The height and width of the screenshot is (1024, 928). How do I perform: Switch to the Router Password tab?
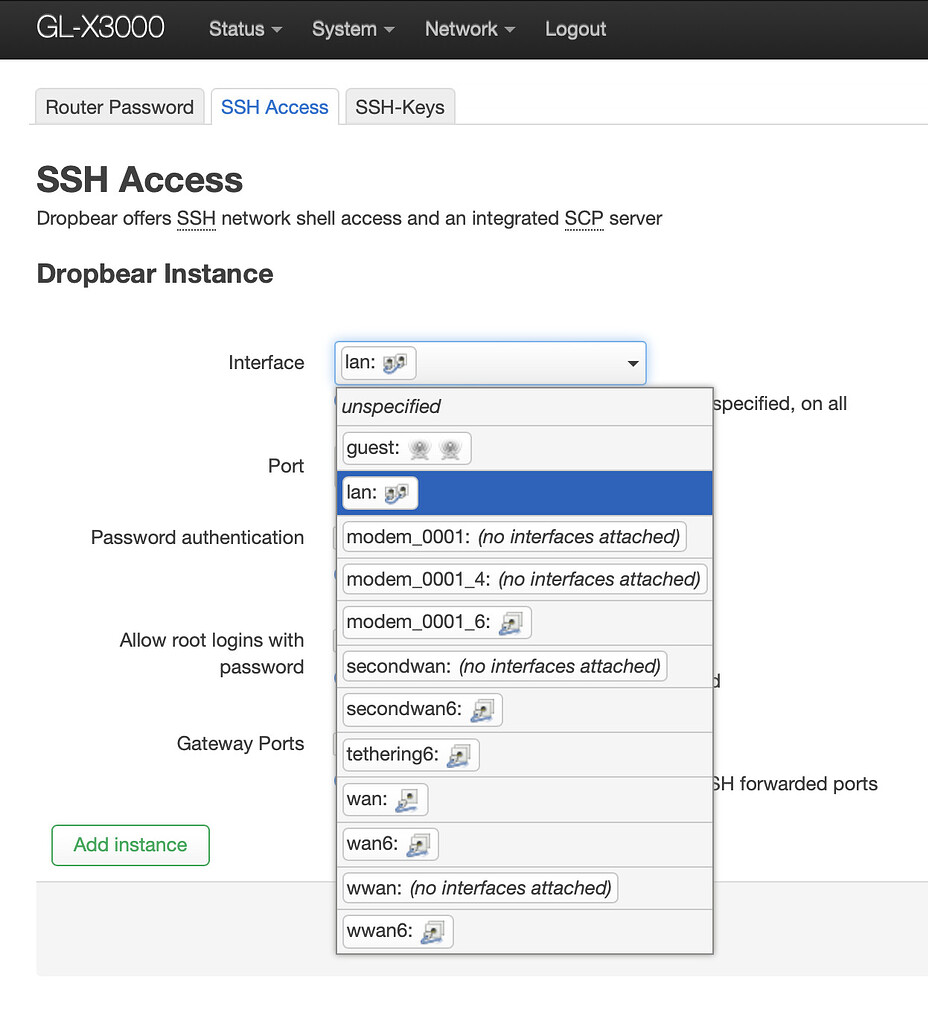coord(119,106)
